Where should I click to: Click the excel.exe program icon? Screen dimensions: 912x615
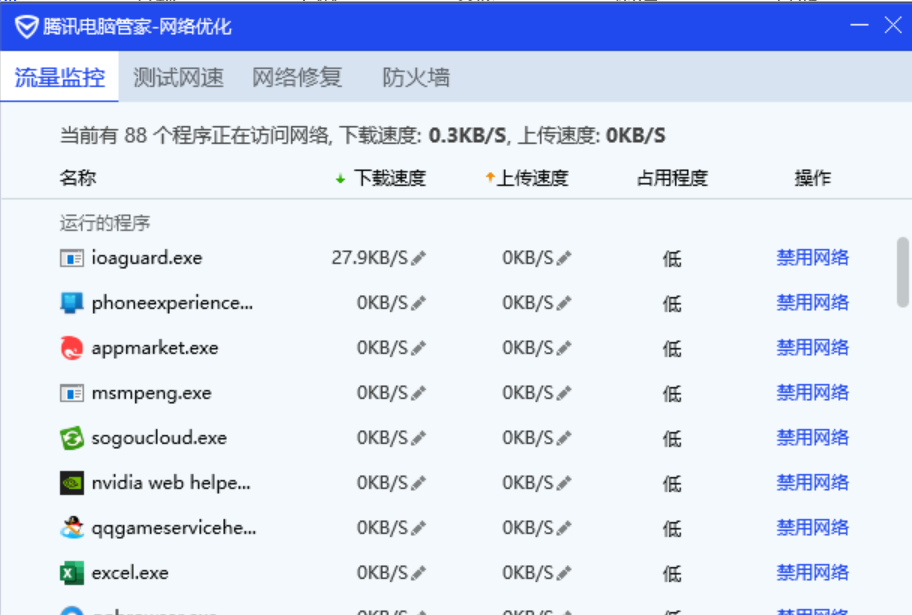coord(71,573)
